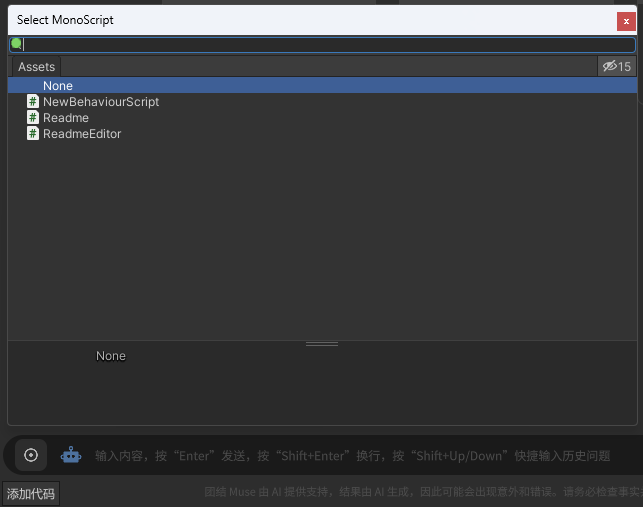The width and height of the screenshot is (643, 507).
Task: Click the 添加代码 button
Action: [31, 493]
